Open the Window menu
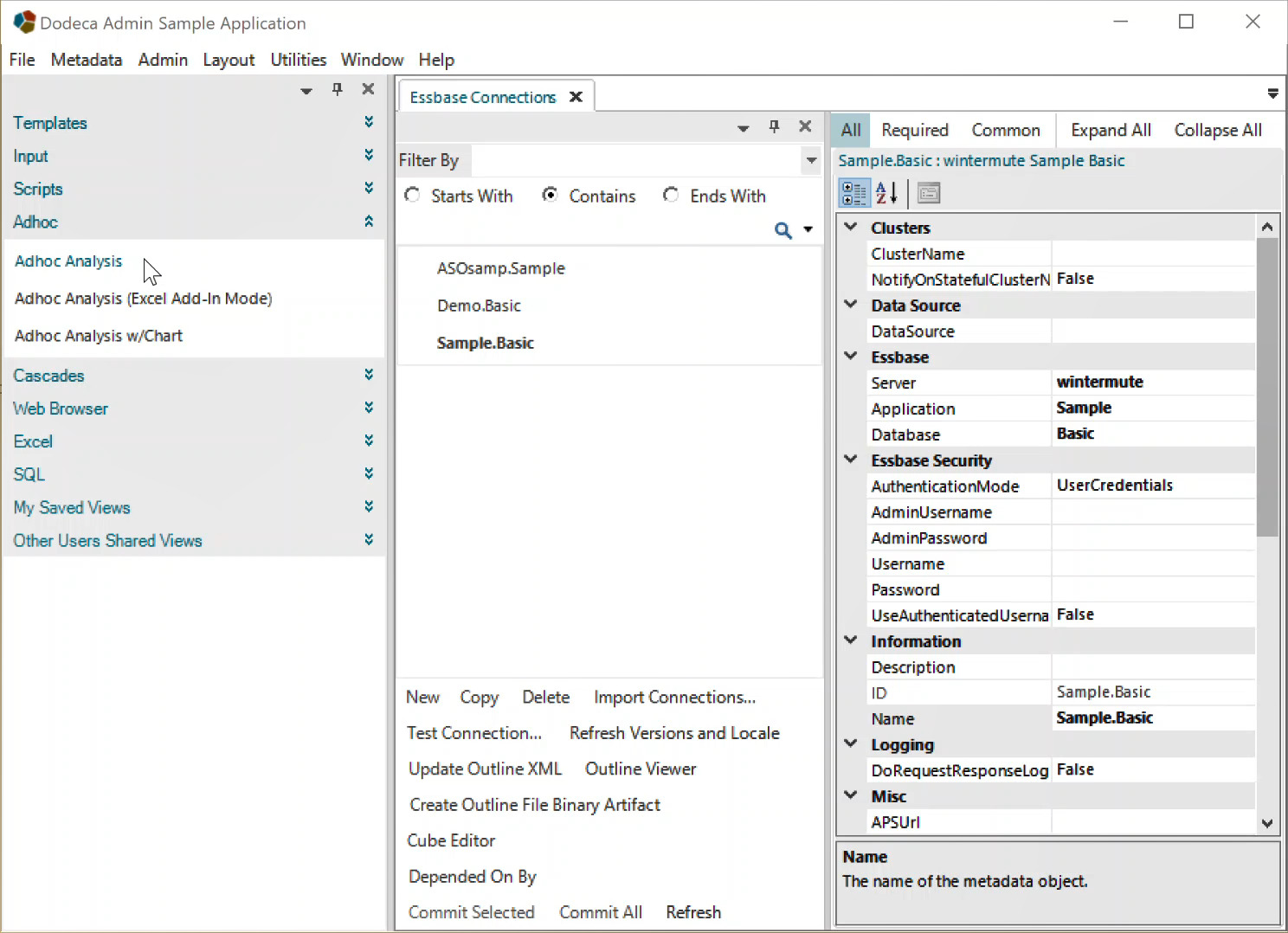The width and height of the screenshot is (1288, 933). click(x=372, y=60)
